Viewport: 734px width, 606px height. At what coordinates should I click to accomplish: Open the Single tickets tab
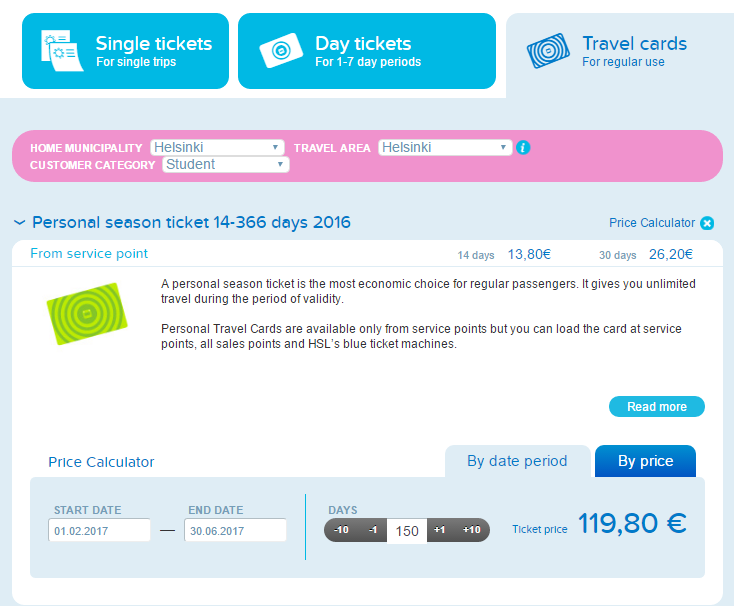point(125,51)
